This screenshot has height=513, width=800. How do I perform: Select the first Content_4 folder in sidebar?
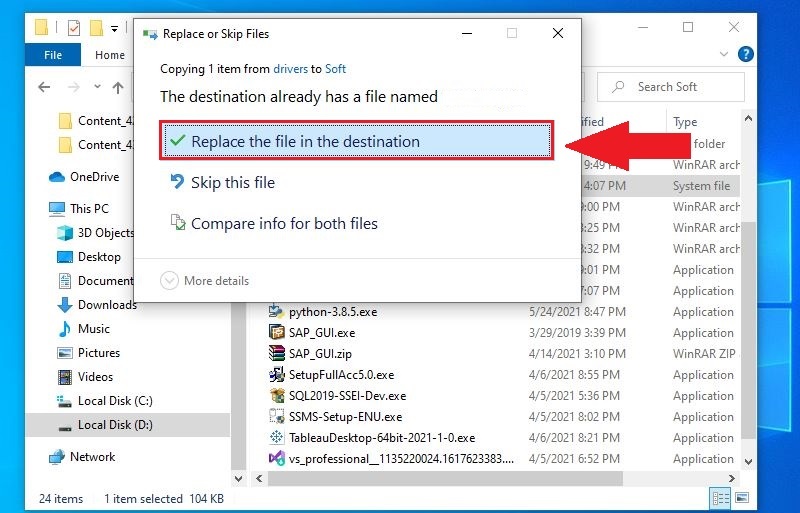95,121
